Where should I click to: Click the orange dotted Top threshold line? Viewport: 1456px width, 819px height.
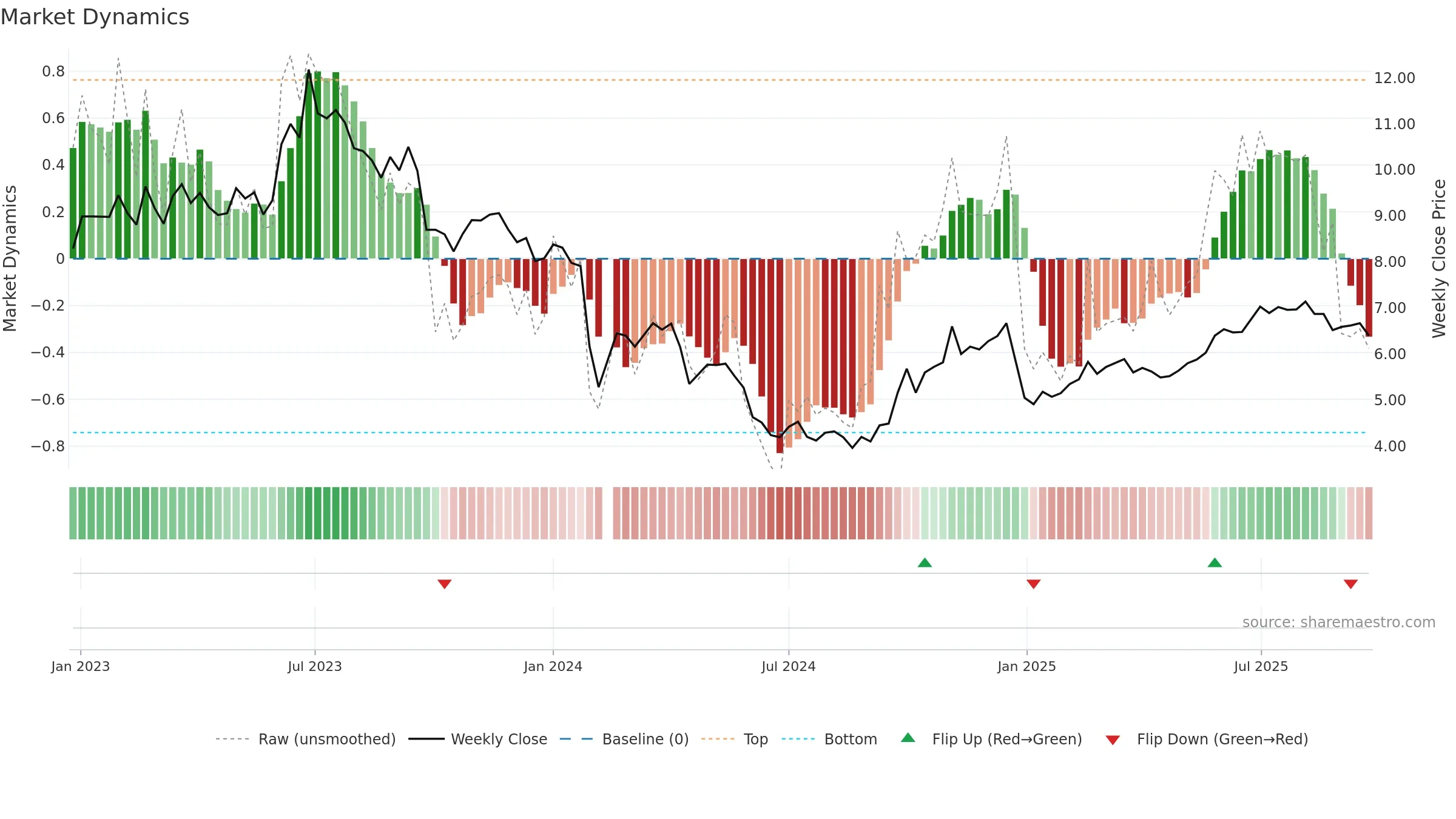(x=719, y=80)
